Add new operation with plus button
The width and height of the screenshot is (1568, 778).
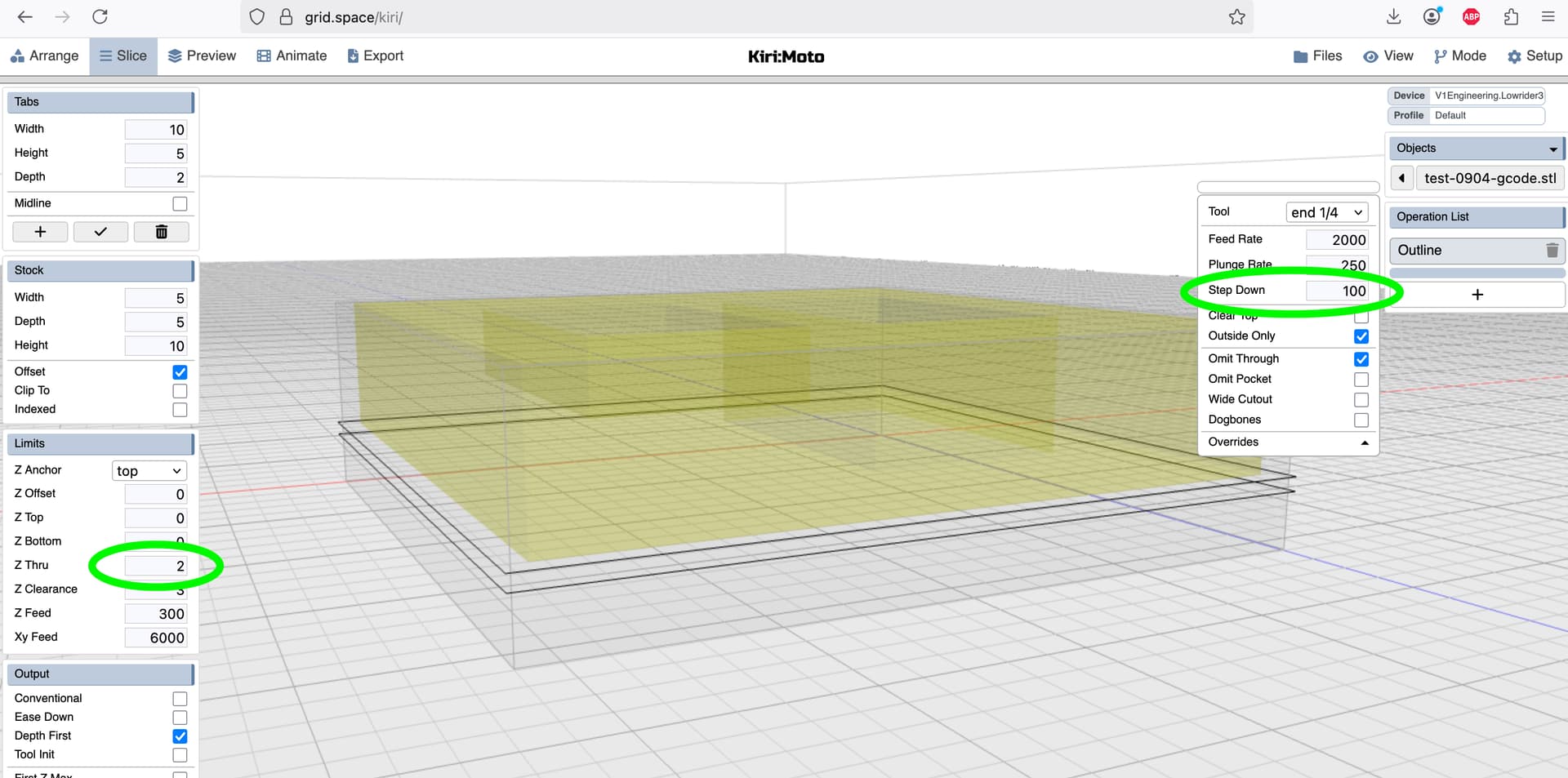click(x=1477, y=295)
